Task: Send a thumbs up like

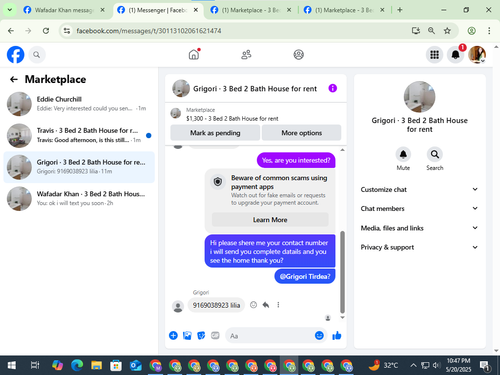Action: click(x=337, y=335)
